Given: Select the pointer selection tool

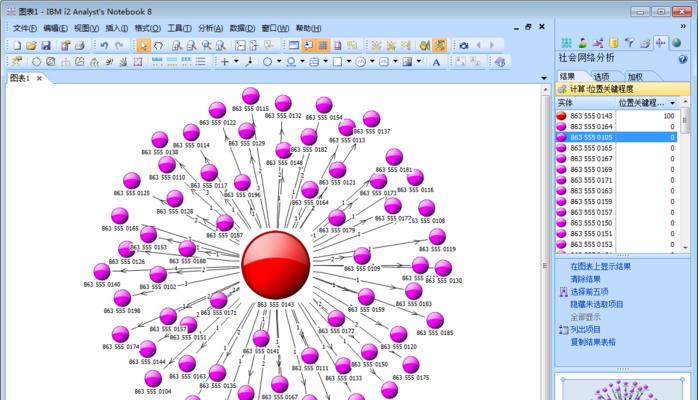Looking at the screenshot, I should click(143, 45).
